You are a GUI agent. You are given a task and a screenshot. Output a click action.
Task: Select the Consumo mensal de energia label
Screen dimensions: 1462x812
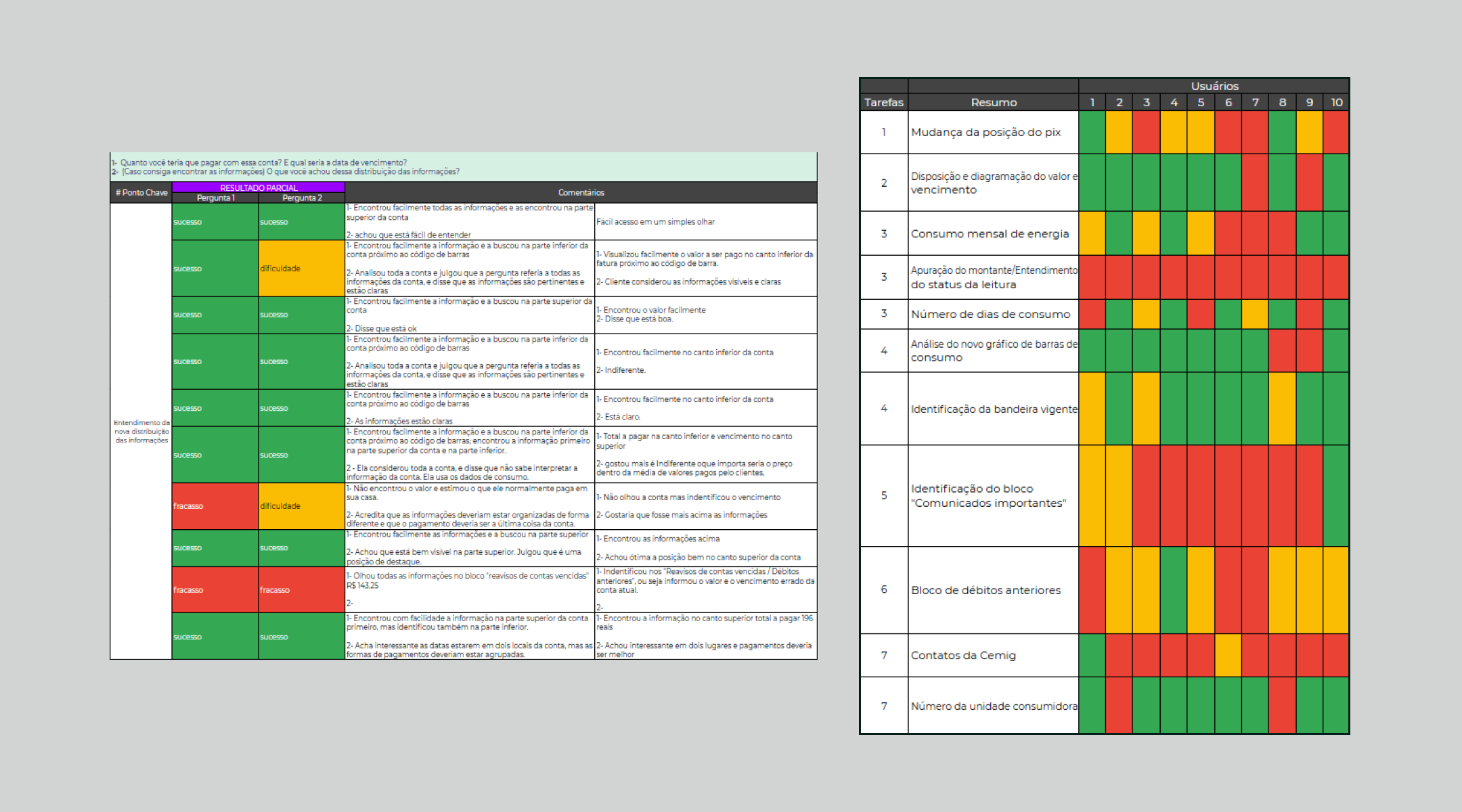click(x=990, y=233)
